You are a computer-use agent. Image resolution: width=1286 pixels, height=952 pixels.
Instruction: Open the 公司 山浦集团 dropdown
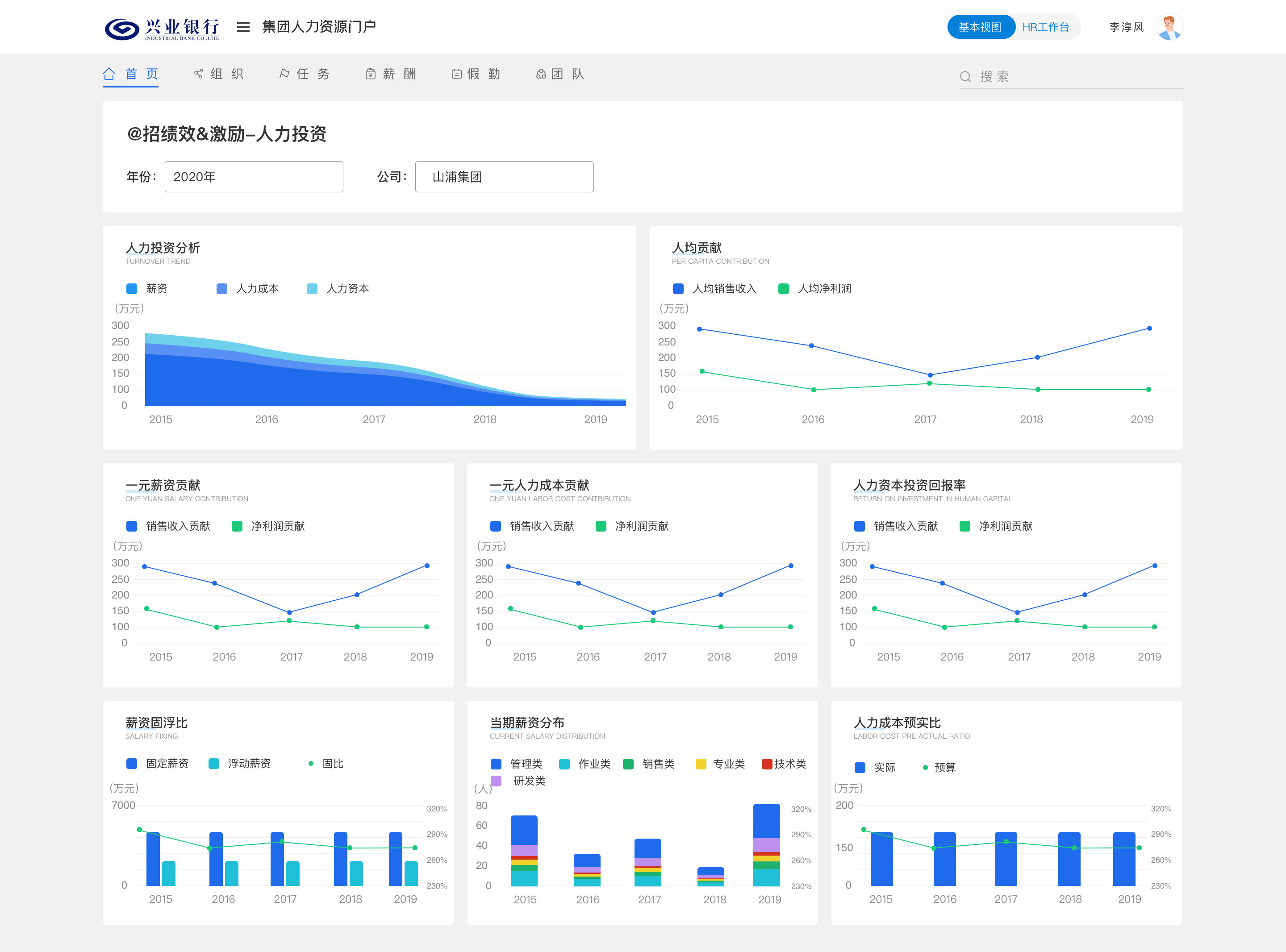pyautogui.click(x=504, y=177)
